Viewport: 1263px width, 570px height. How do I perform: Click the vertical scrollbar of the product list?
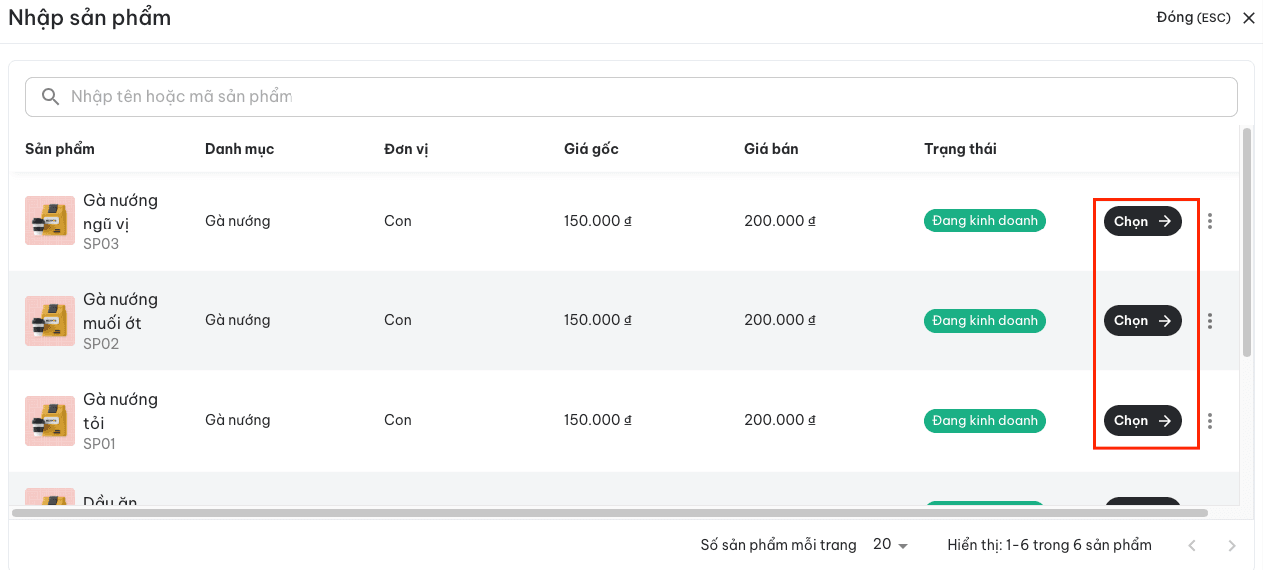[1246, 242]
